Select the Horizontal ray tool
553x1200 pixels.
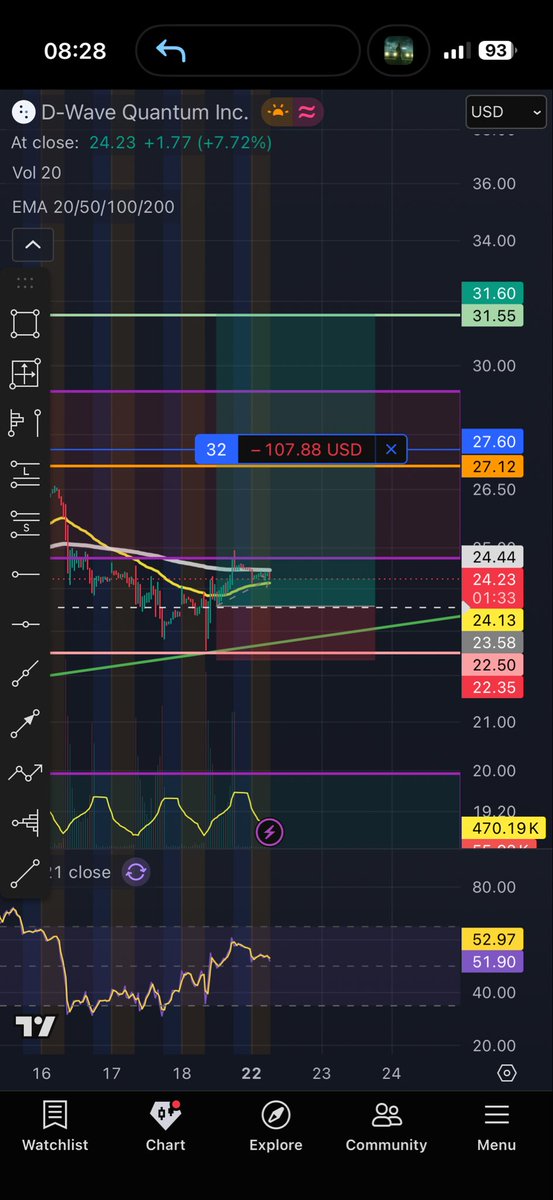tap(25, 574)
